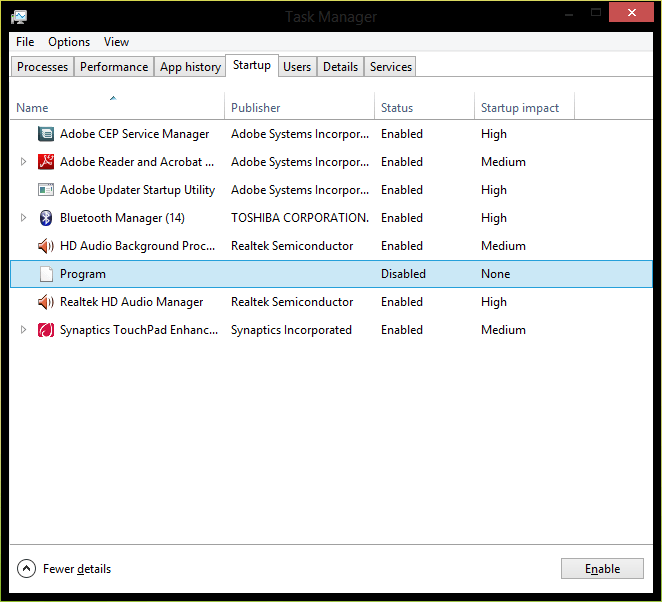Click the Task Manager title bar icon
The width and height of the screenshot is (662, 602).
point(19,17)
